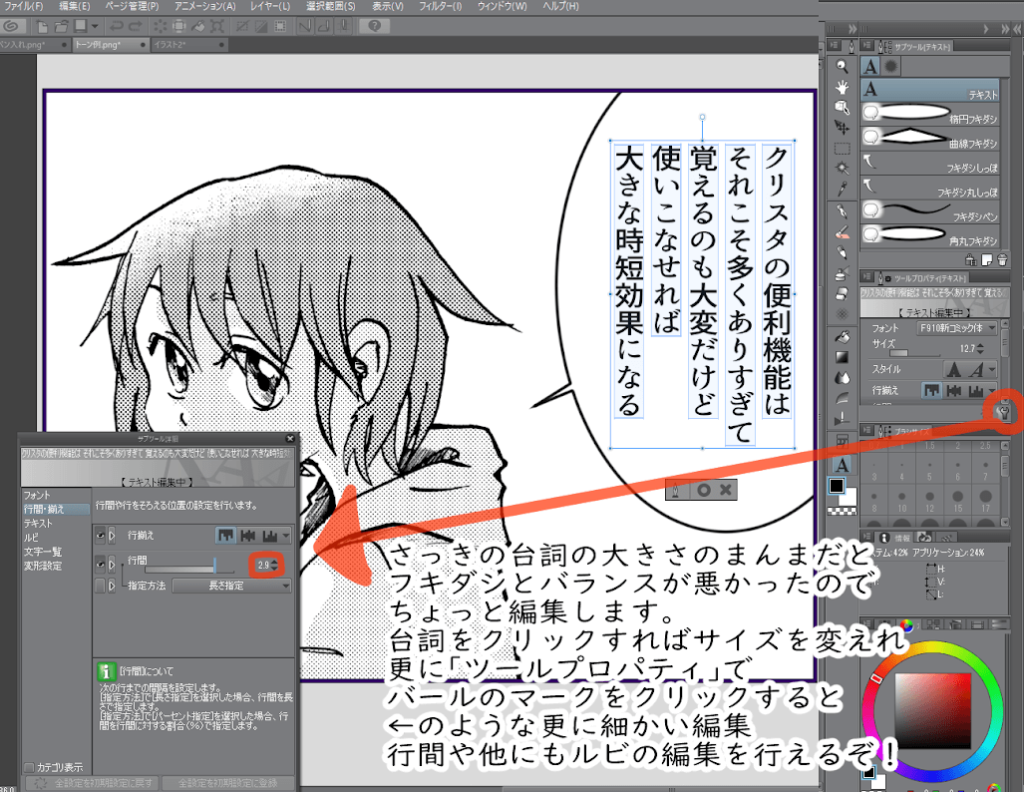Click the redo arrow in command bar

pos(135,26)
